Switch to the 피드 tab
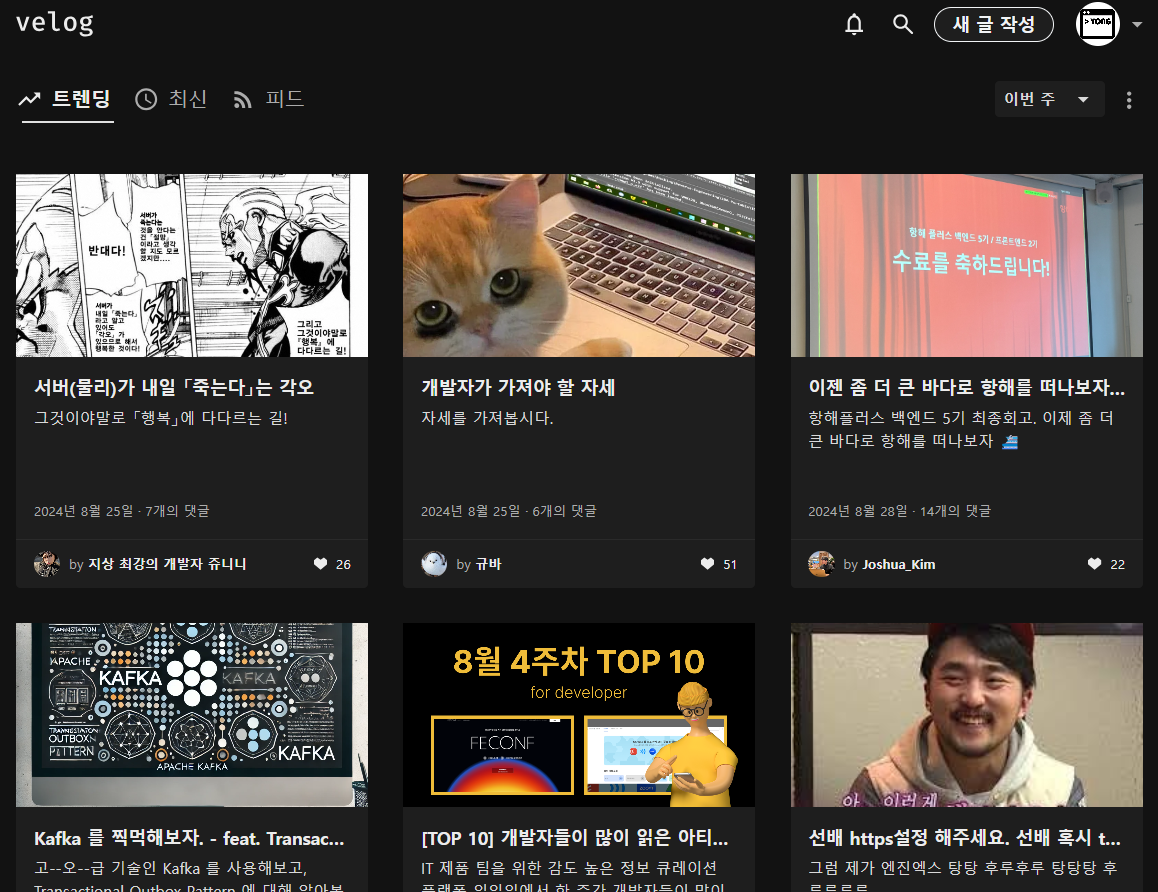 pos(283,99)
